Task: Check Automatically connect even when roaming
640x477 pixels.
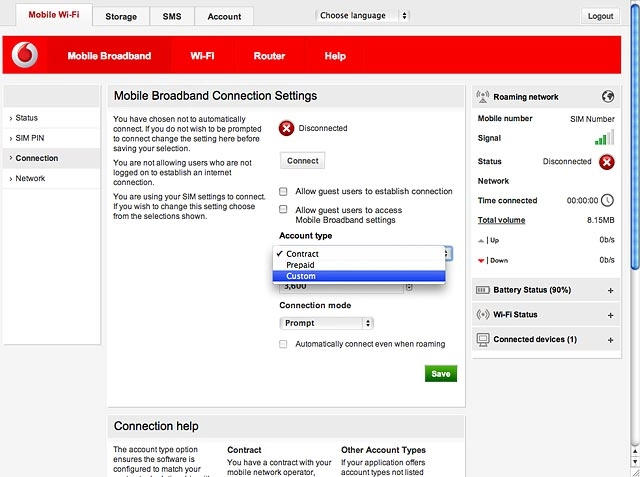Action: pyautogui.click(x=283, y=344)
